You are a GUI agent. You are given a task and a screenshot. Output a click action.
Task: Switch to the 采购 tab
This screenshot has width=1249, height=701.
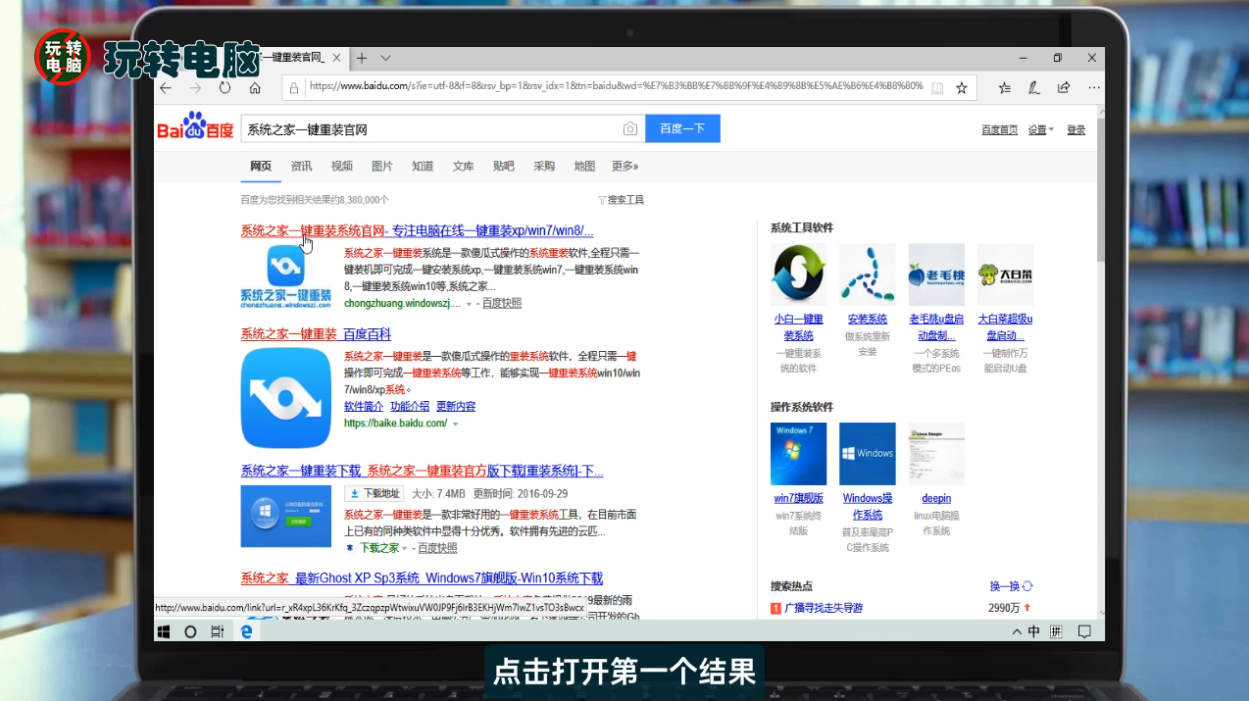click(544, 166)
